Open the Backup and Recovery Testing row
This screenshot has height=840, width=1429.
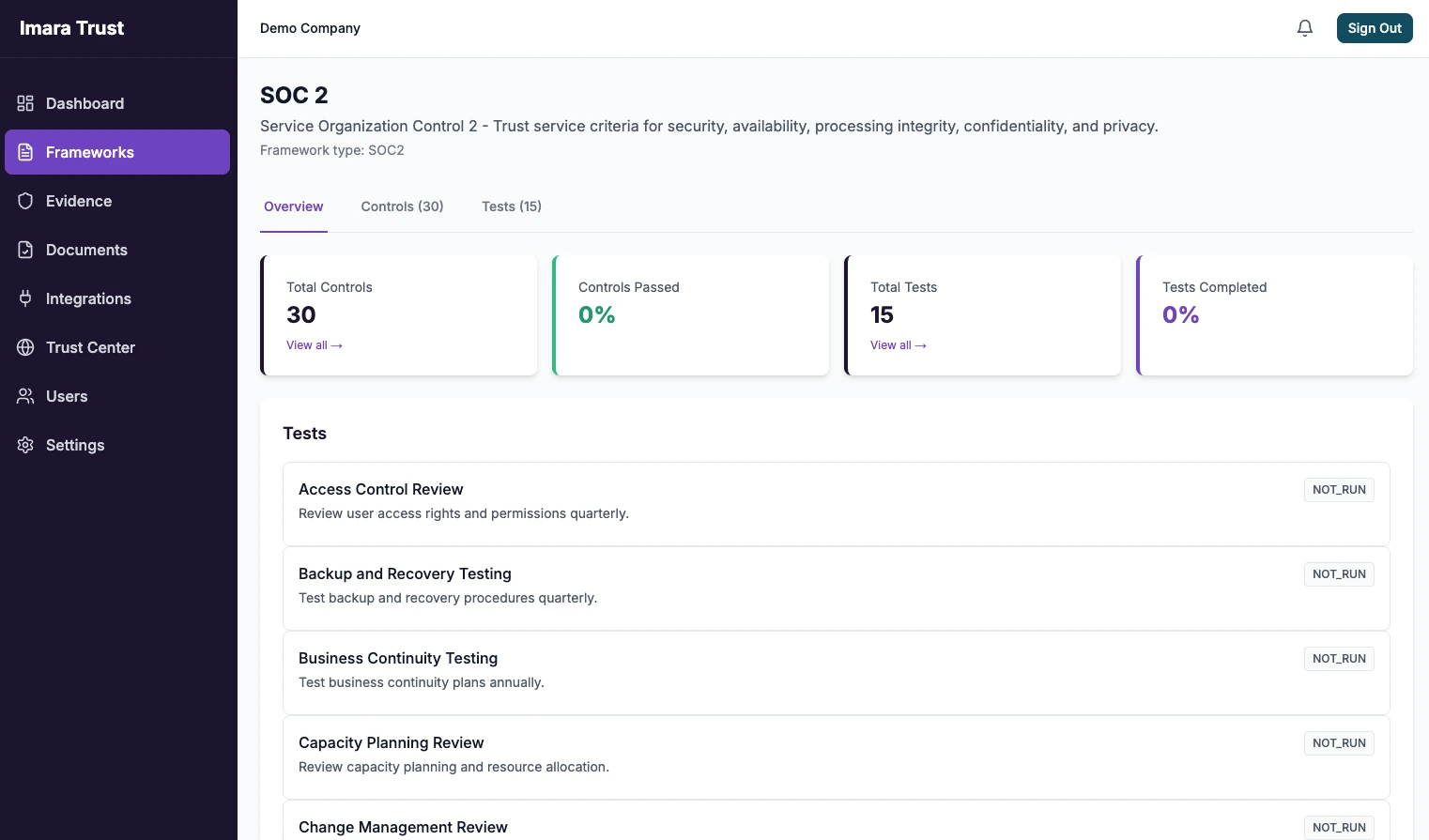405,573
